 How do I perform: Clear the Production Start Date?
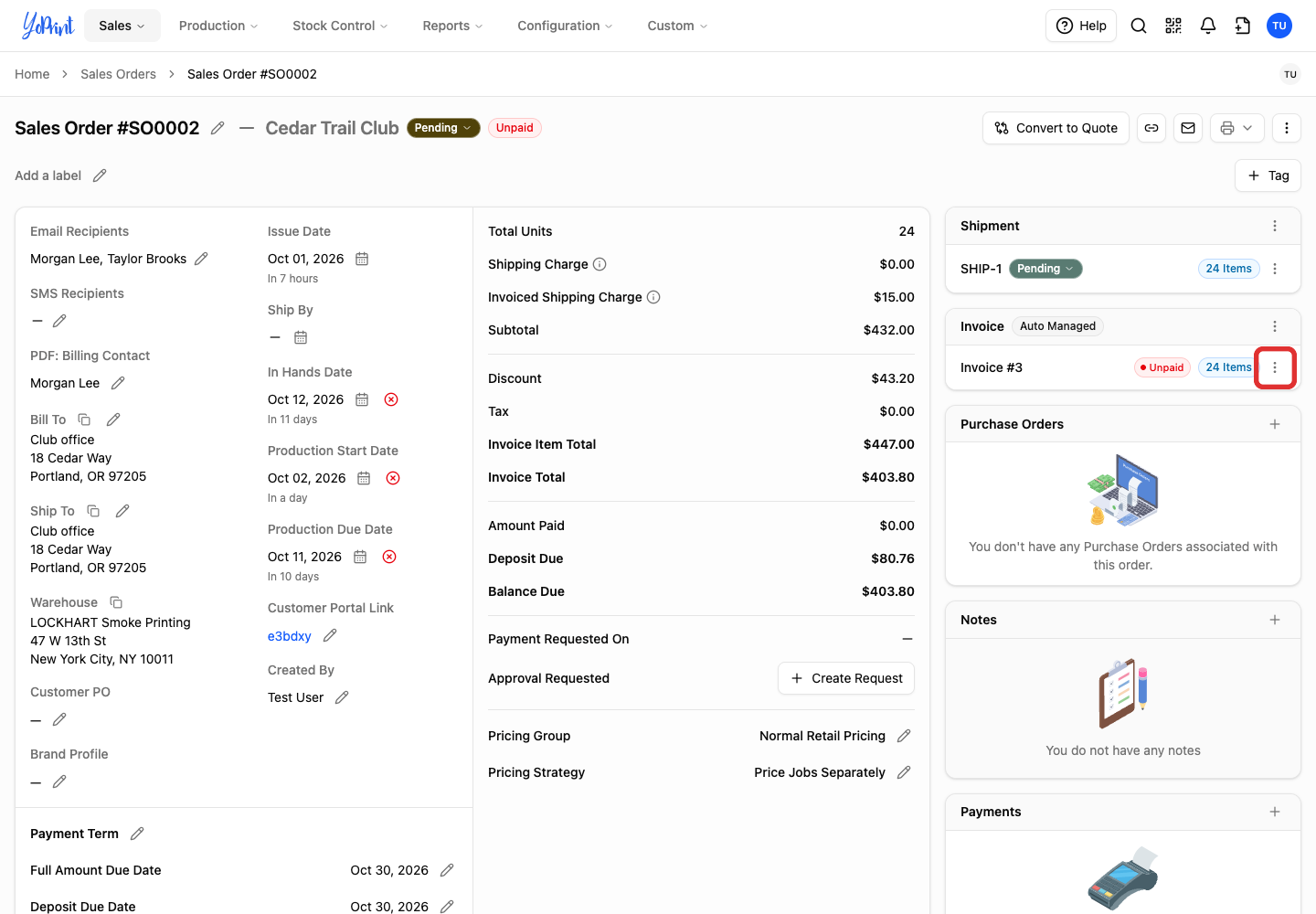coord(393,478)
